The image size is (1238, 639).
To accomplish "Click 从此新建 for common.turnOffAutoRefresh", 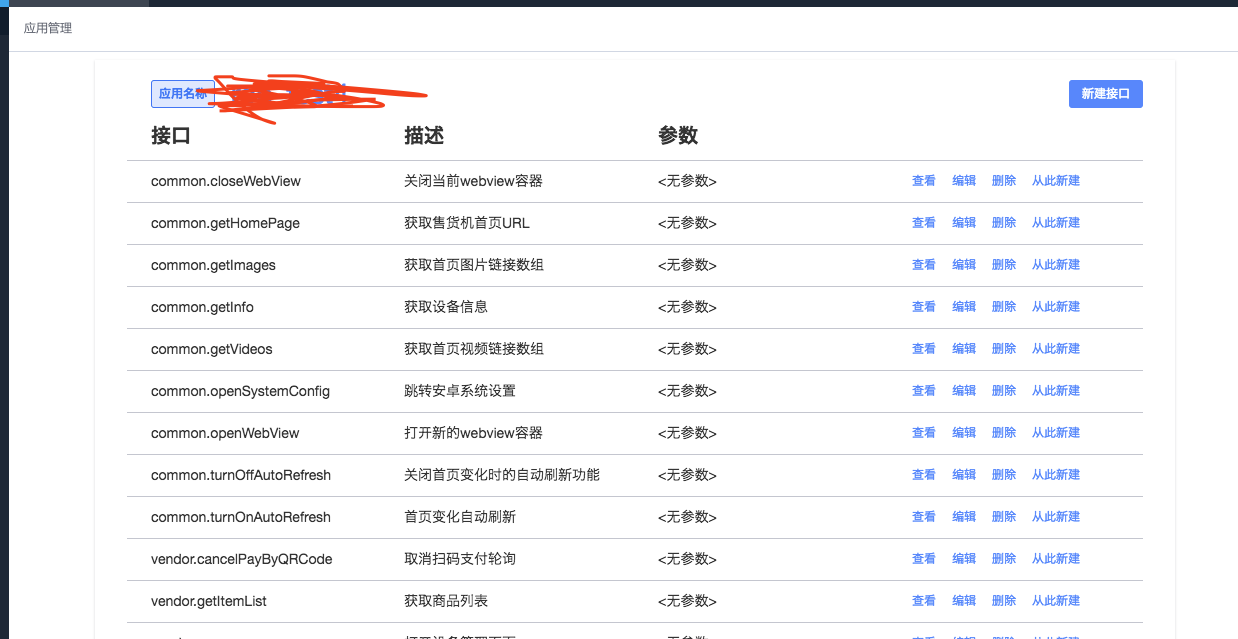I will click(x=1056, y=475).
